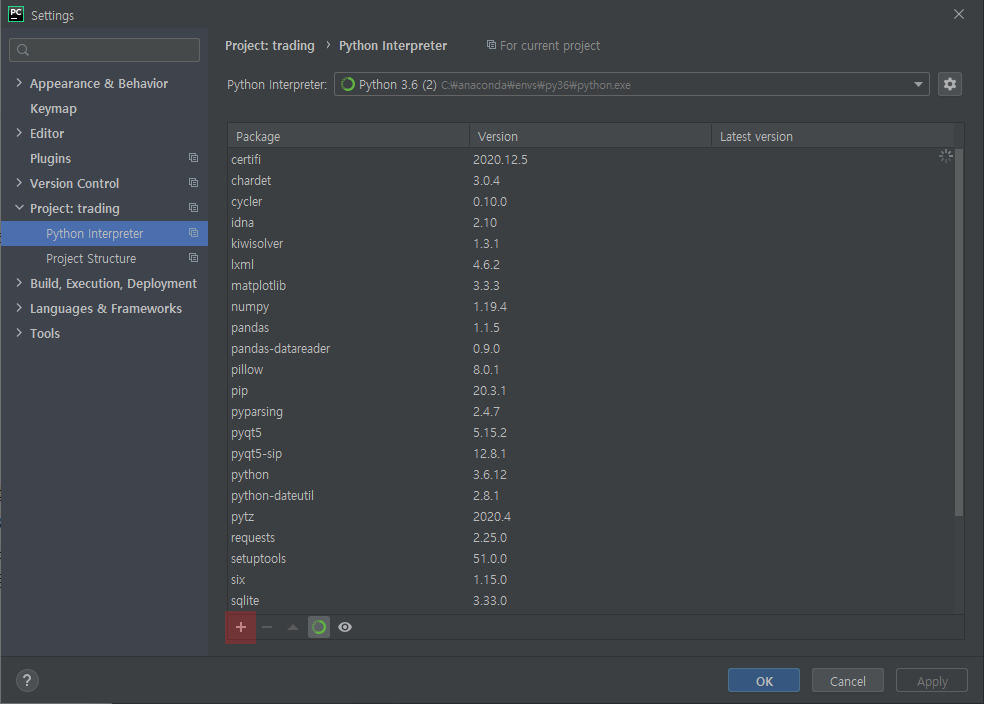This screenshot has width=984, height=704.
Task: Expand the Editor section
Action: point(19,133)
